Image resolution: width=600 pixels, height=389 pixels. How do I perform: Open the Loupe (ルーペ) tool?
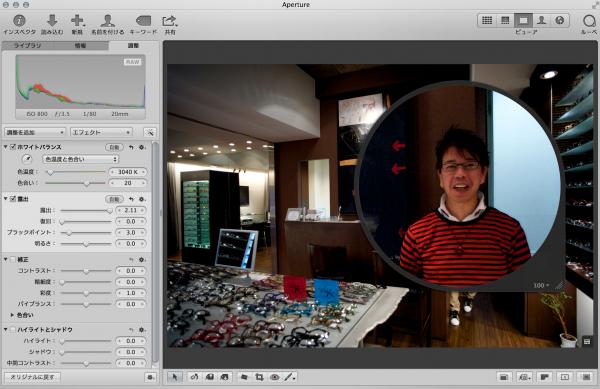pyautogui.click(x=589, y=21)
